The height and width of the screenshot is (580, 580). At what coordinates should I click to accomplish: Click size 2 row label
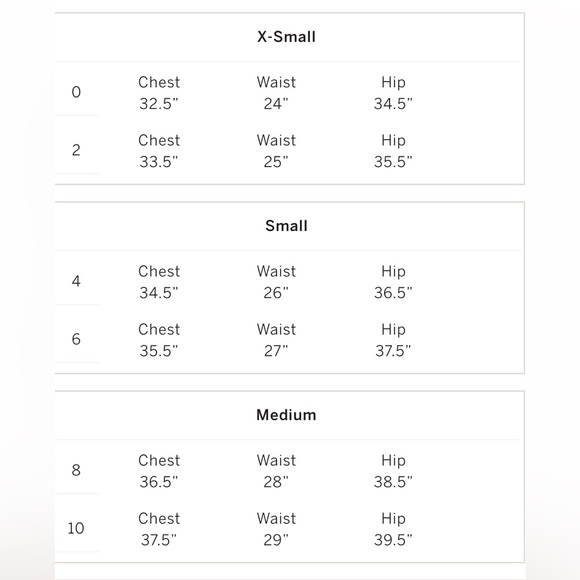point(76,150)
